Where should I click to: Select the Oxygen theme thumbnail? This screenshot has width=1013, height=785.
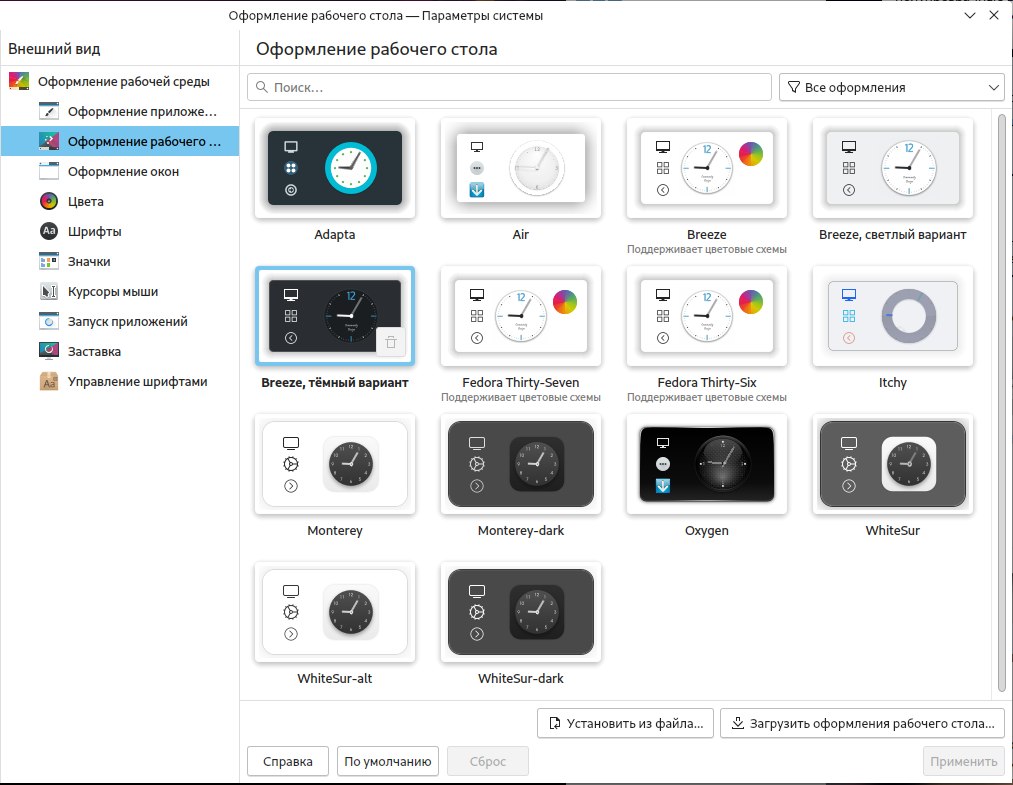707,464
